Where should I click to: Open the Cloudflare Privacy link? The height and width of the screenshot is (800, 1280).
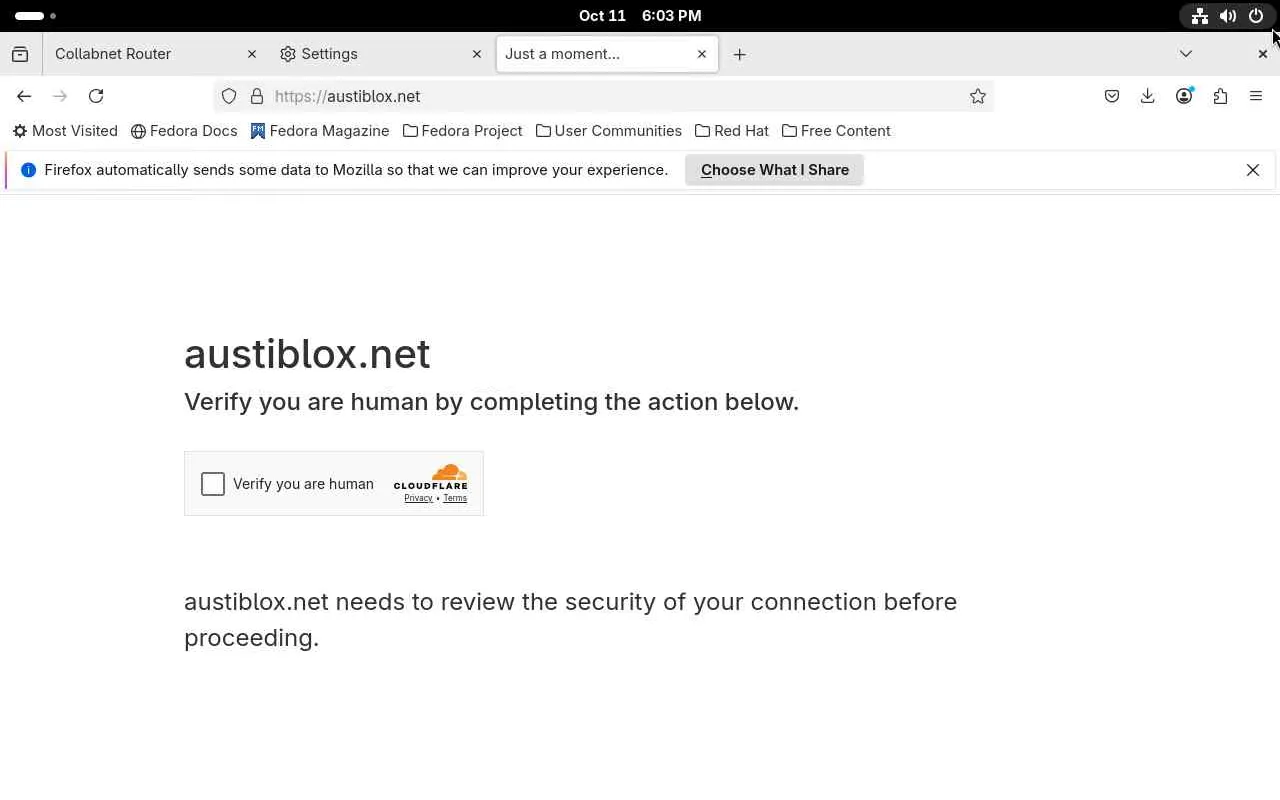[x=418, y=498]
